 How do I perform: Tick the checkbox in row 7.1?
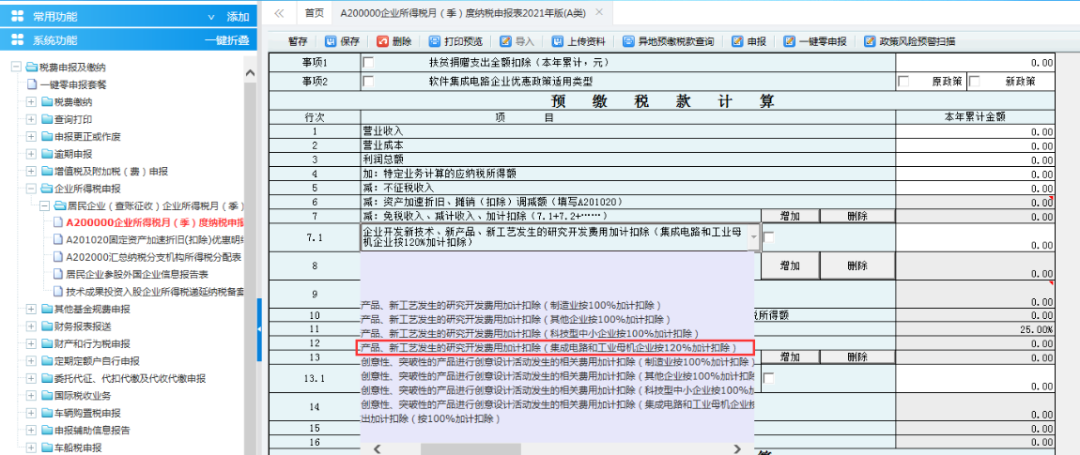click(x=769, y=237)
